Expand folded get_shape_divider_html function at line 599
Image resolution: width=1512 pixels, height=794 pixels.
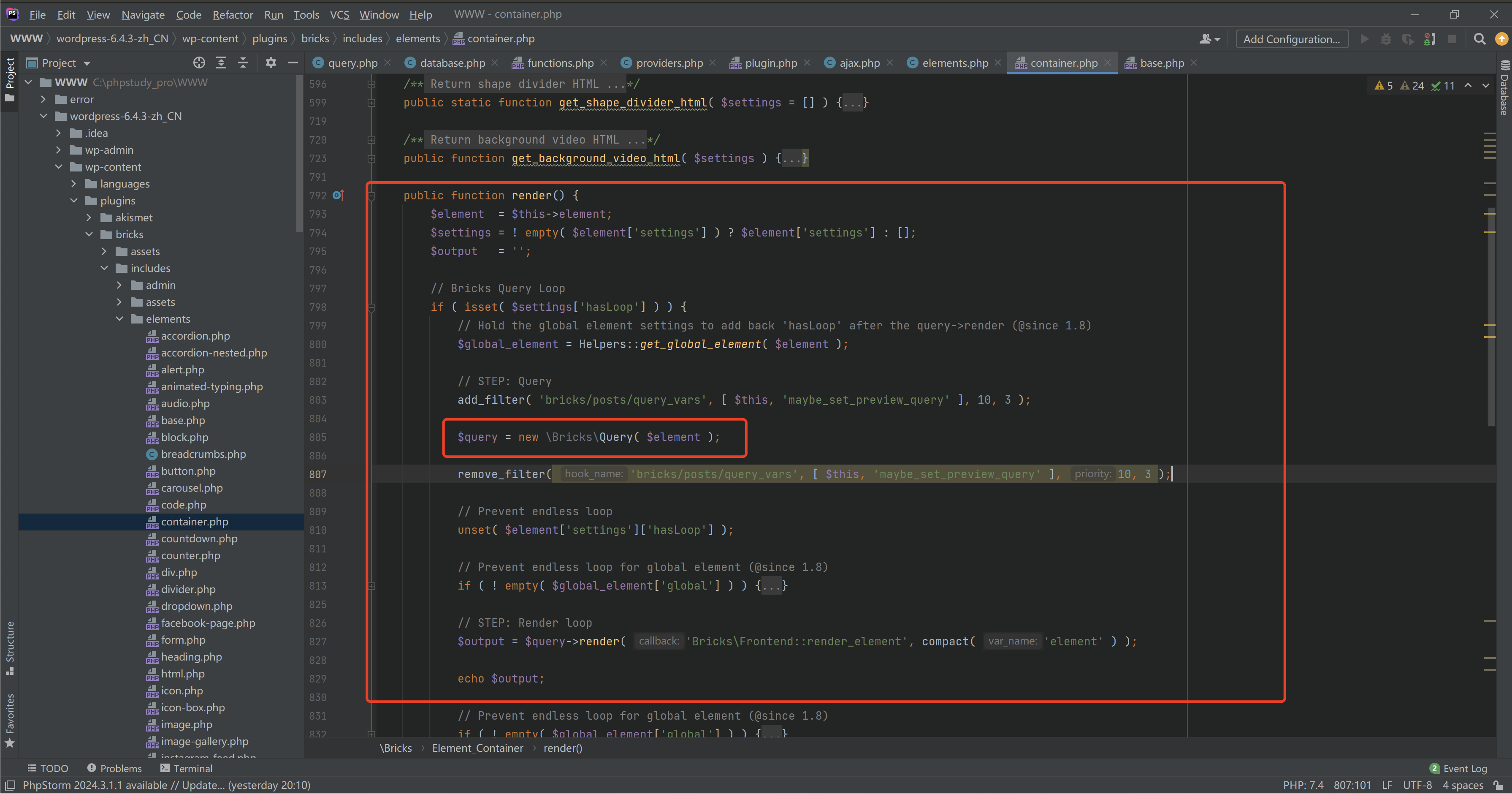pyautogui.click(x=371, y=103)
